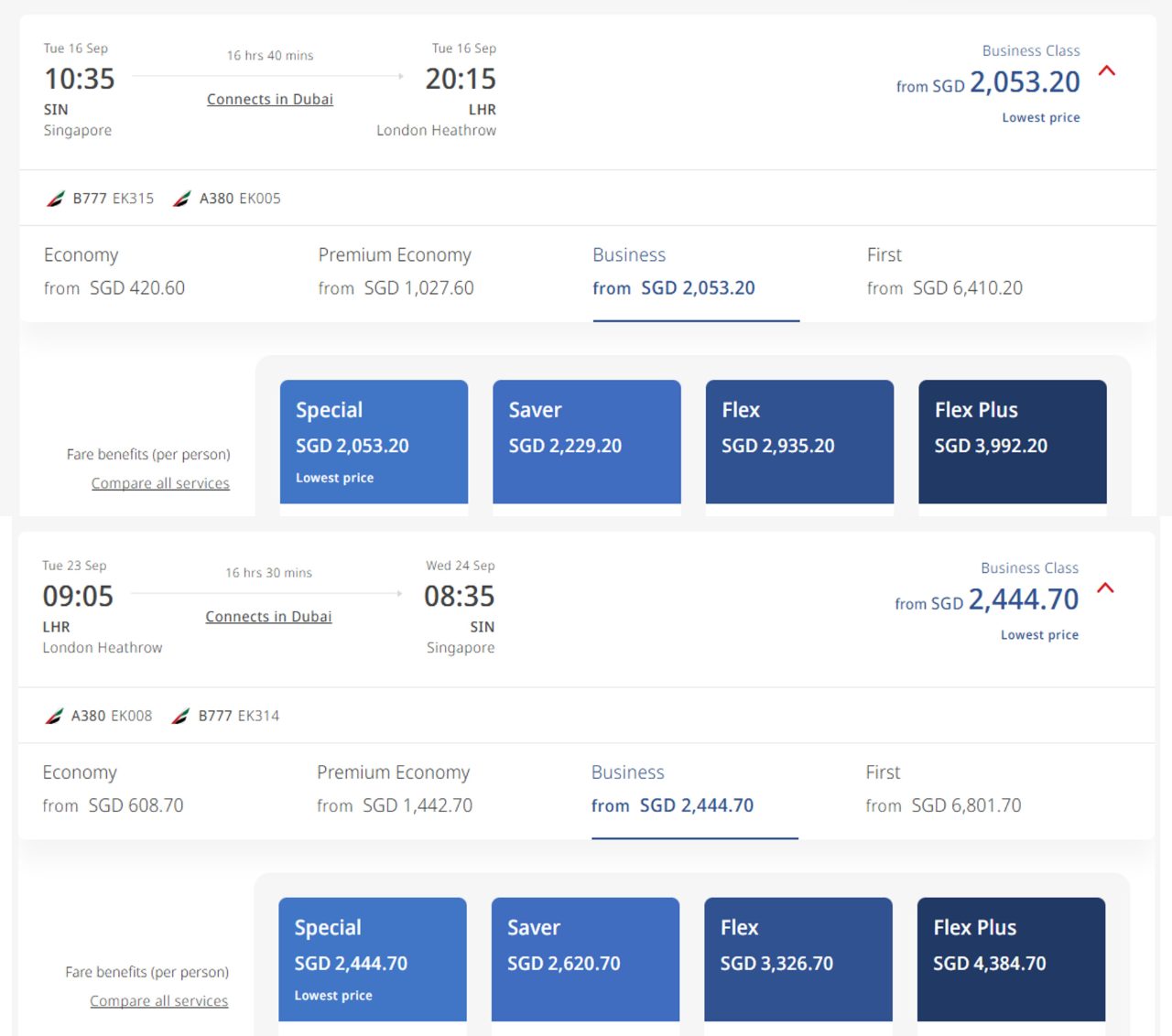This screenshot has height=1036, width=1172.
Task: Choose Flex fare SGD 3,326.70
Action: tap(798, 959)
